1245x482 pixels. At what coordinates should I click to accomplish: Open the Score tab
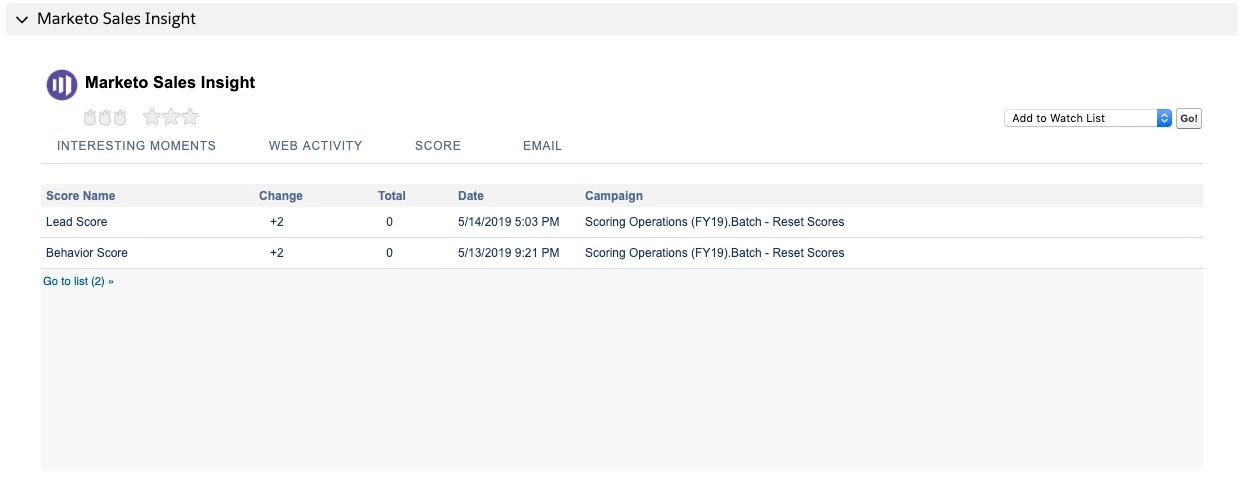(438, 146)
